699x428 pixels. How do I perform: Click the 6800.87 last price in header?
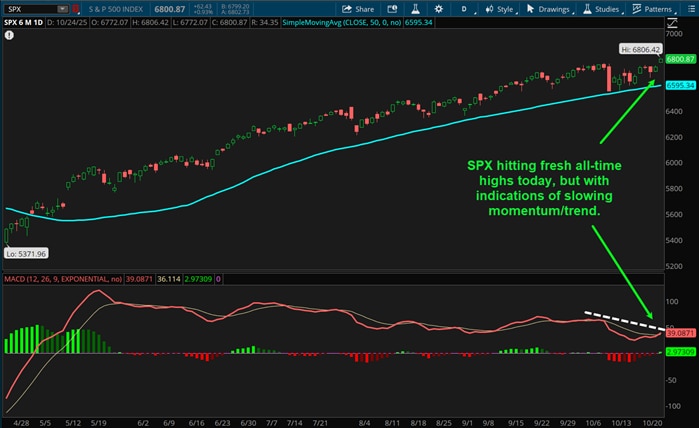pyautogui.click(x=170, y=9)
